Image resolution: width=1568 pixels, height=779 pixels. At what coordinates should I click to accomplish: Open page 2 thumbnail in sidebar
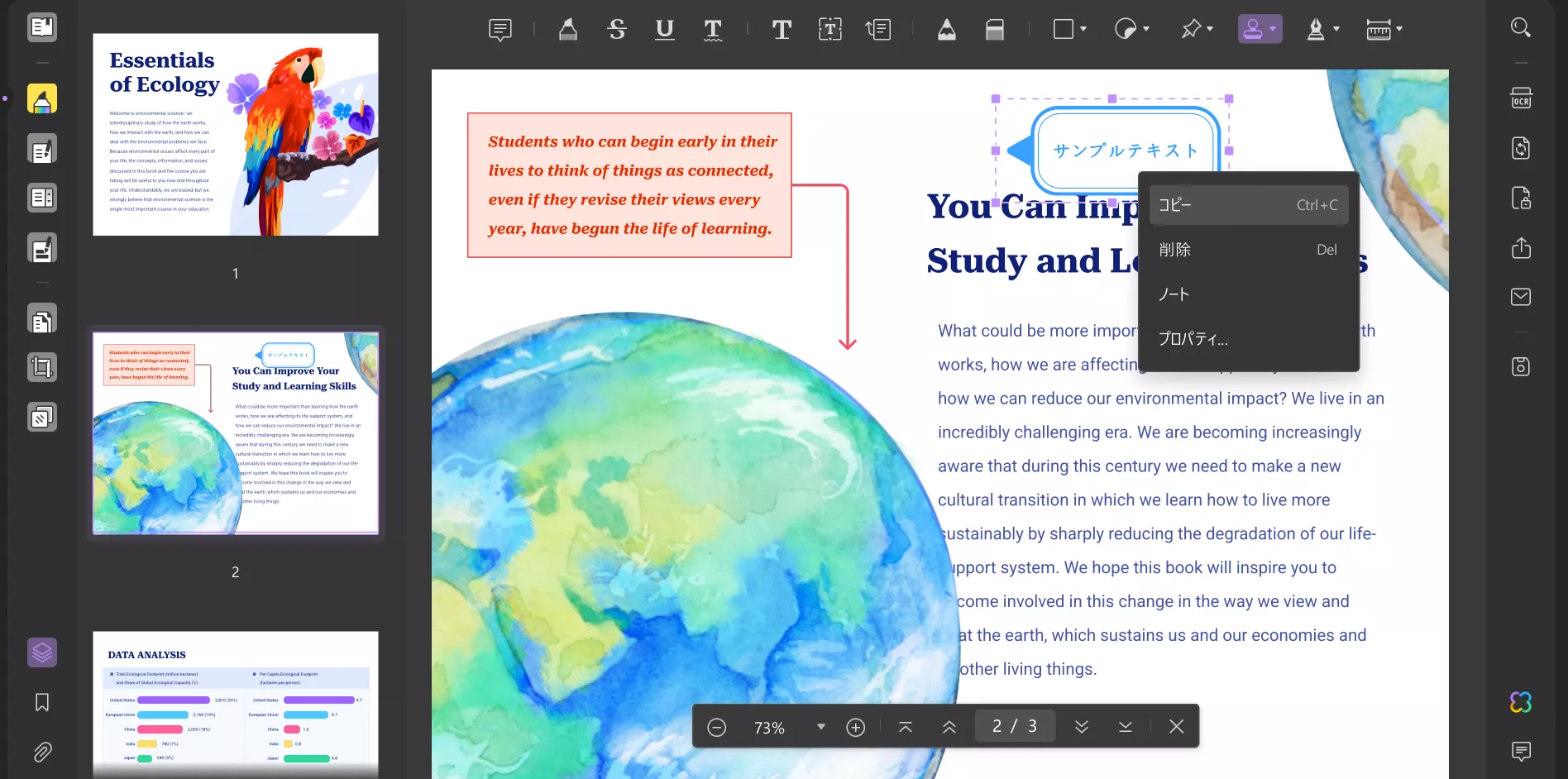tap(236, 433)
